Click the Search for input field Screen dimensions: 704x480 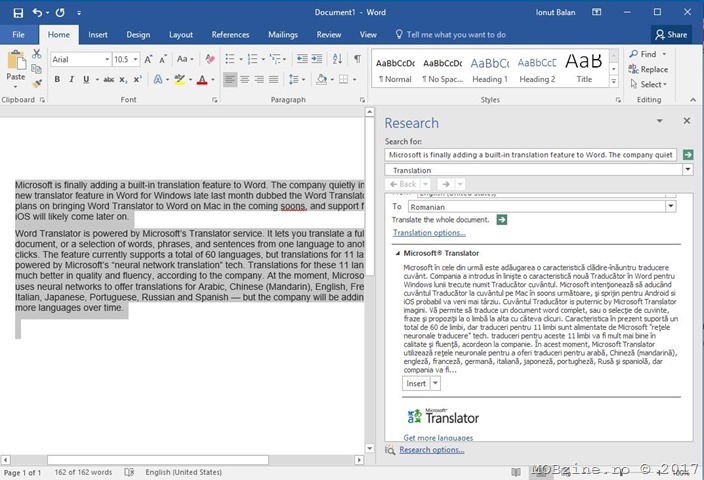pos(531,154)
